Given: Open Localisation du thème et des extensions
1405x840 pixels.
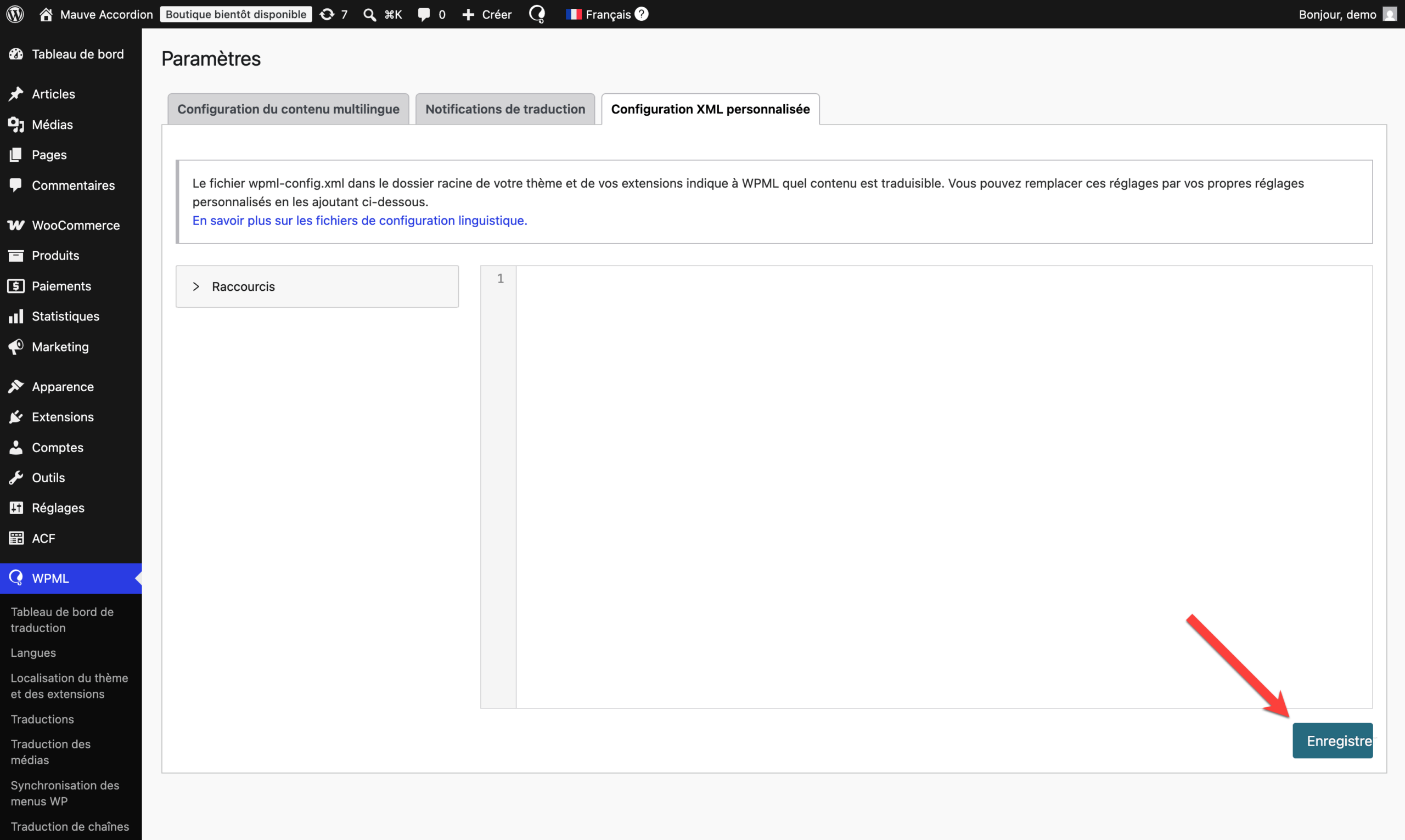Looking at the screenshot, I should tap(69, 685).
